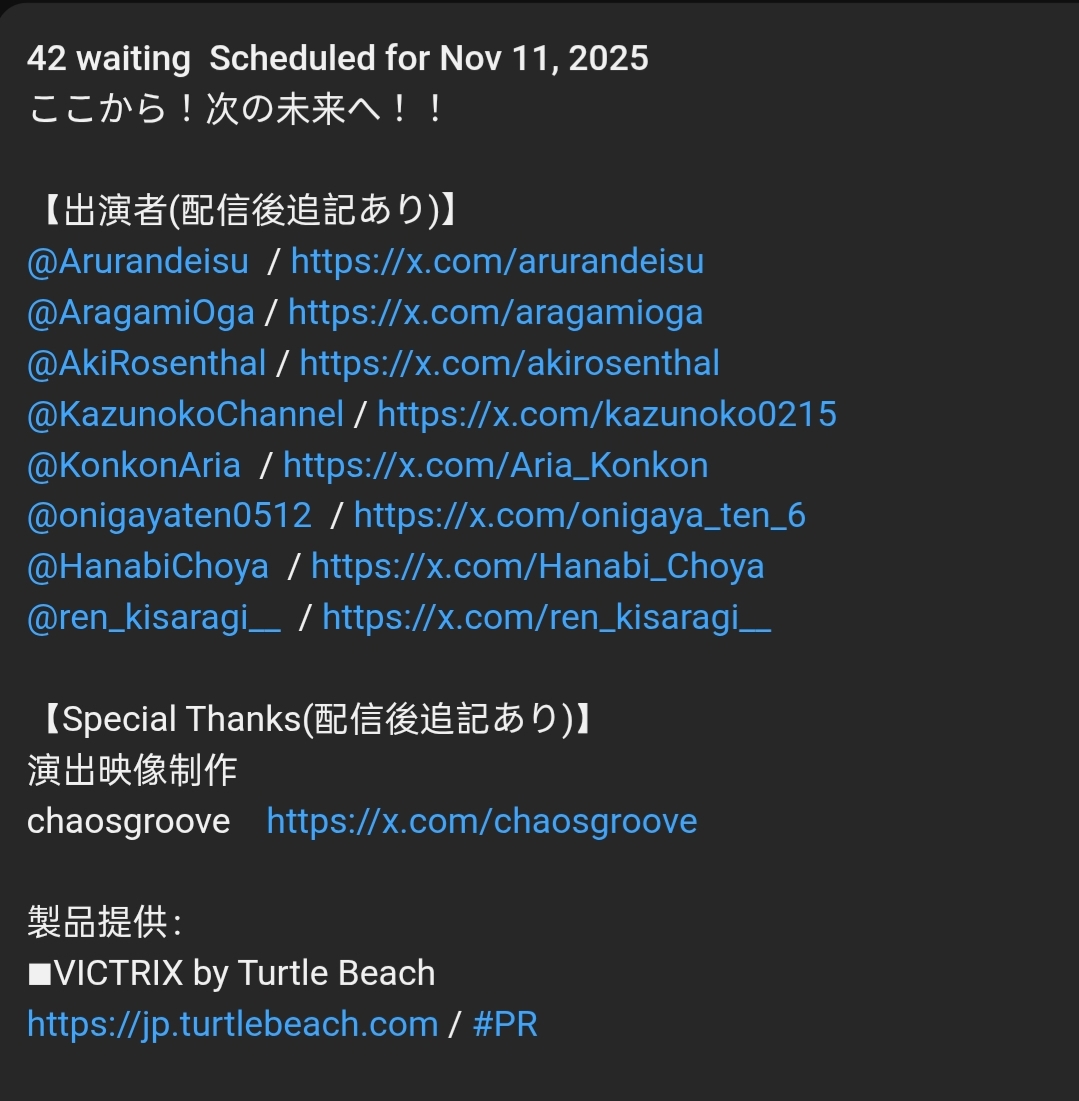The width and height of the screenshot is (1079, 1101).
Task: Visit the x.com/onigaya_ten_6 link
Action: click(x=579, y=516)
